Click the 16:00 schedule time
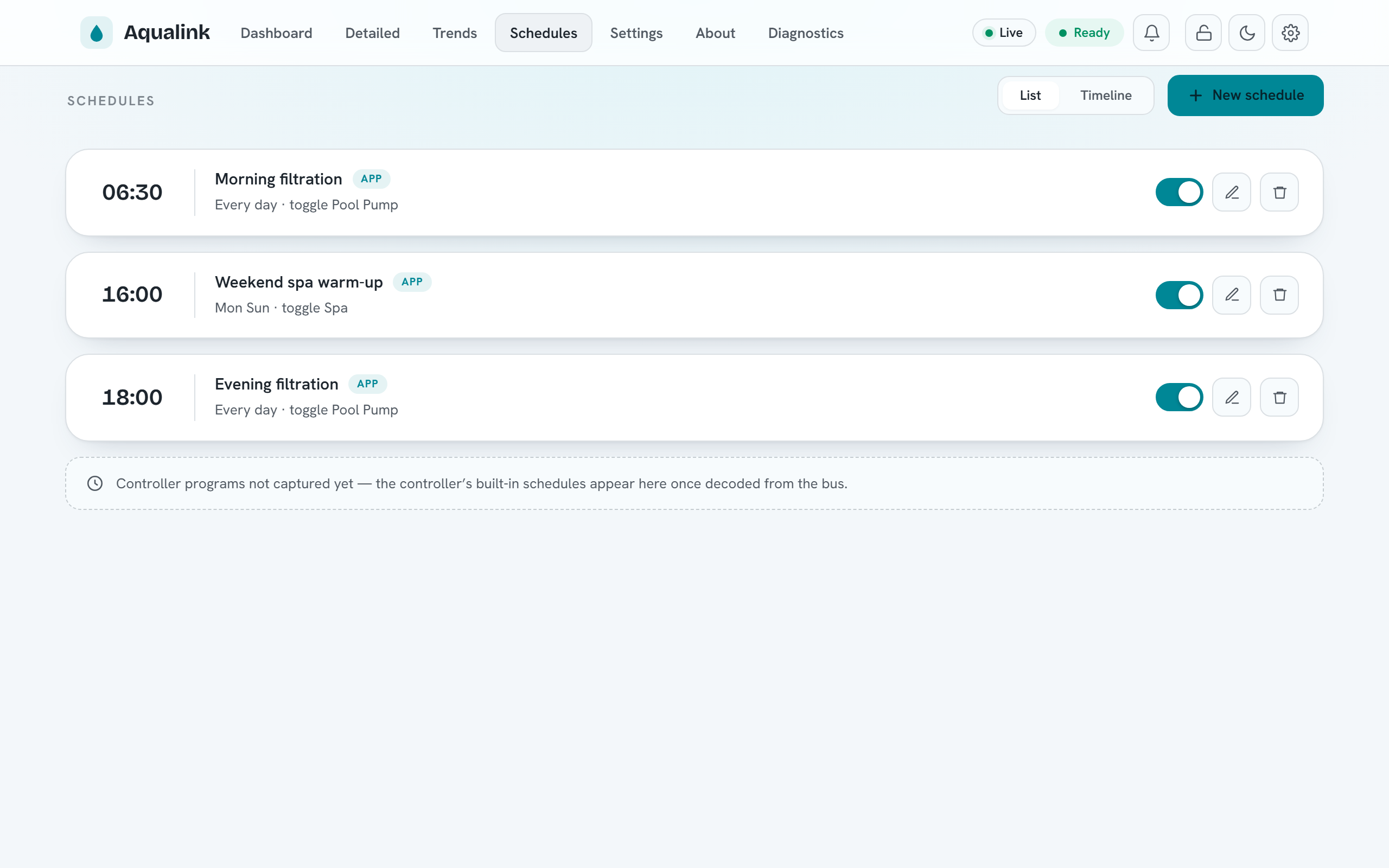The width and height of the screenshot is (1389, 868). tap(132, 295)
